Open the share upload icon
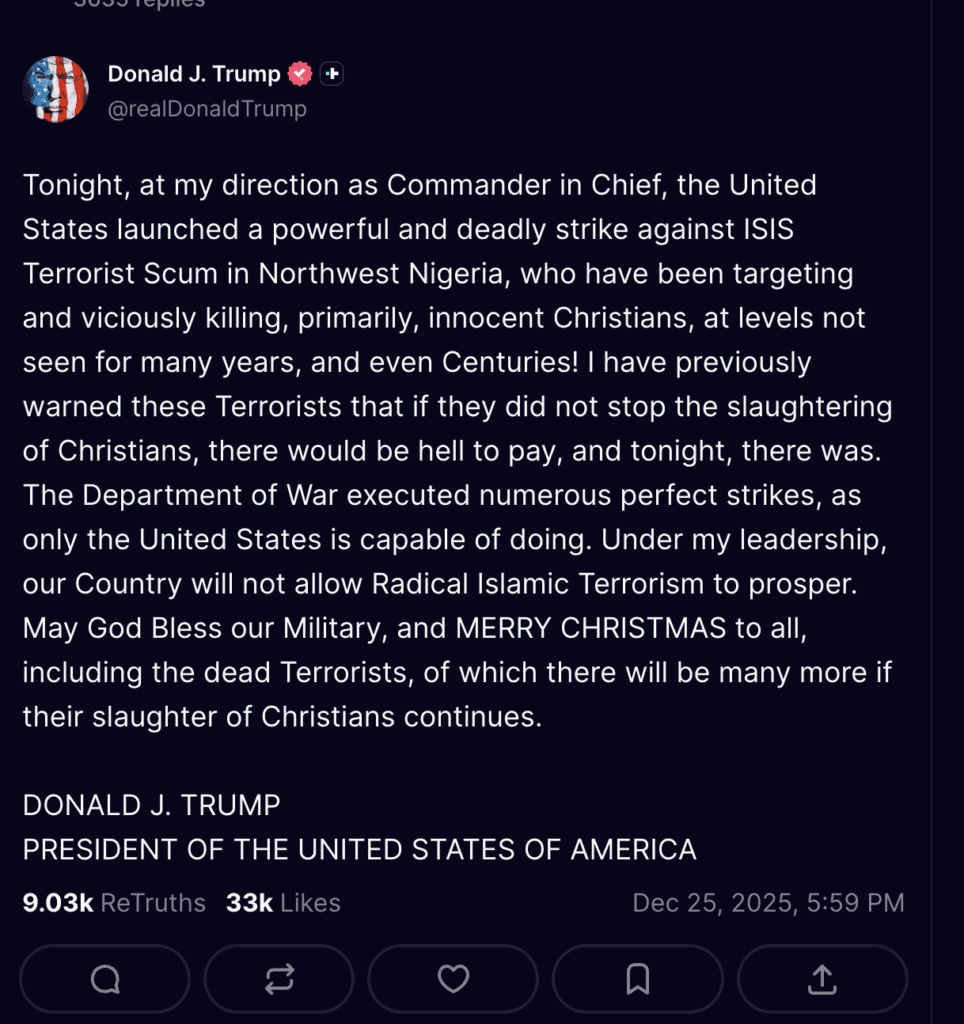Viewport: 964px width, 1024px height. tap(822, 979)
